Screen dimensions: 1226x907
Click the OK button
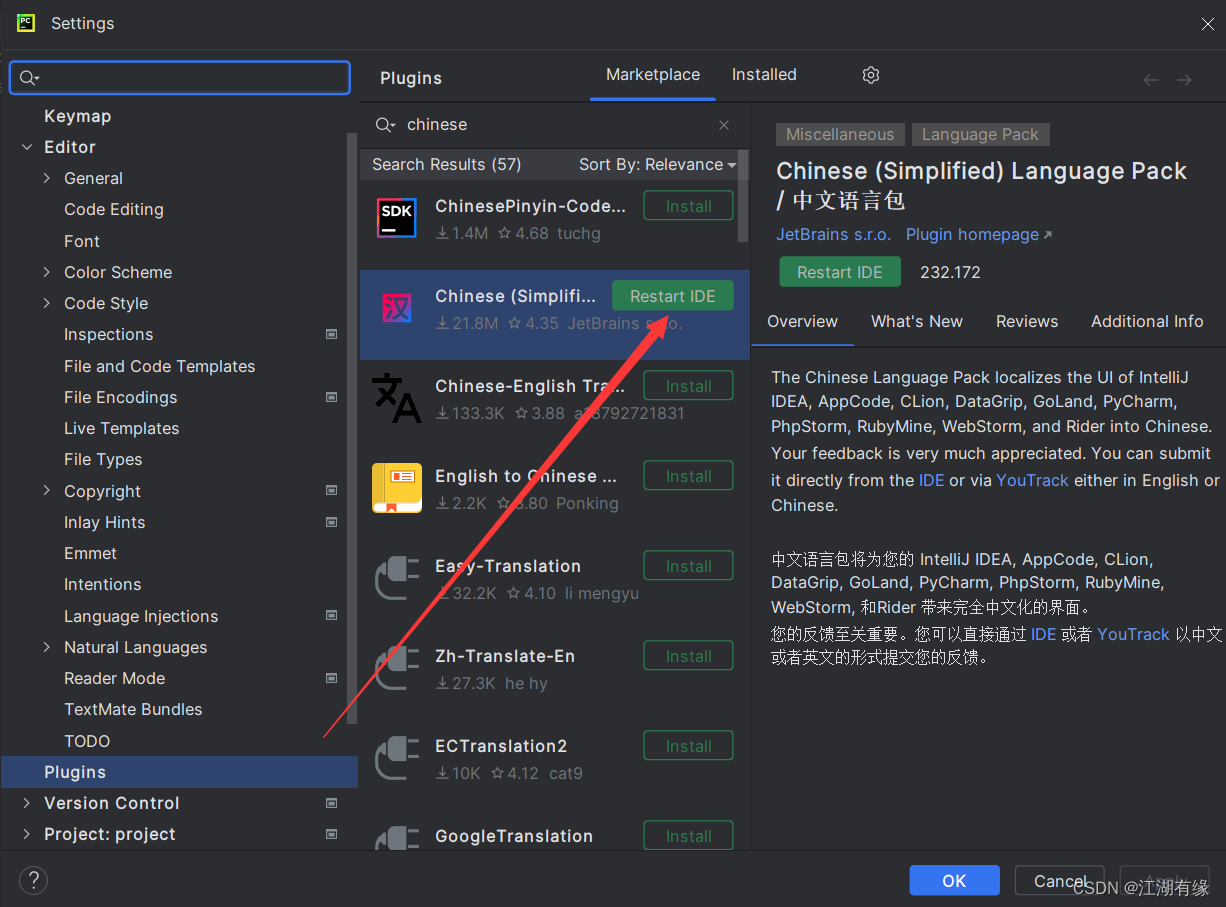[954, 881]
